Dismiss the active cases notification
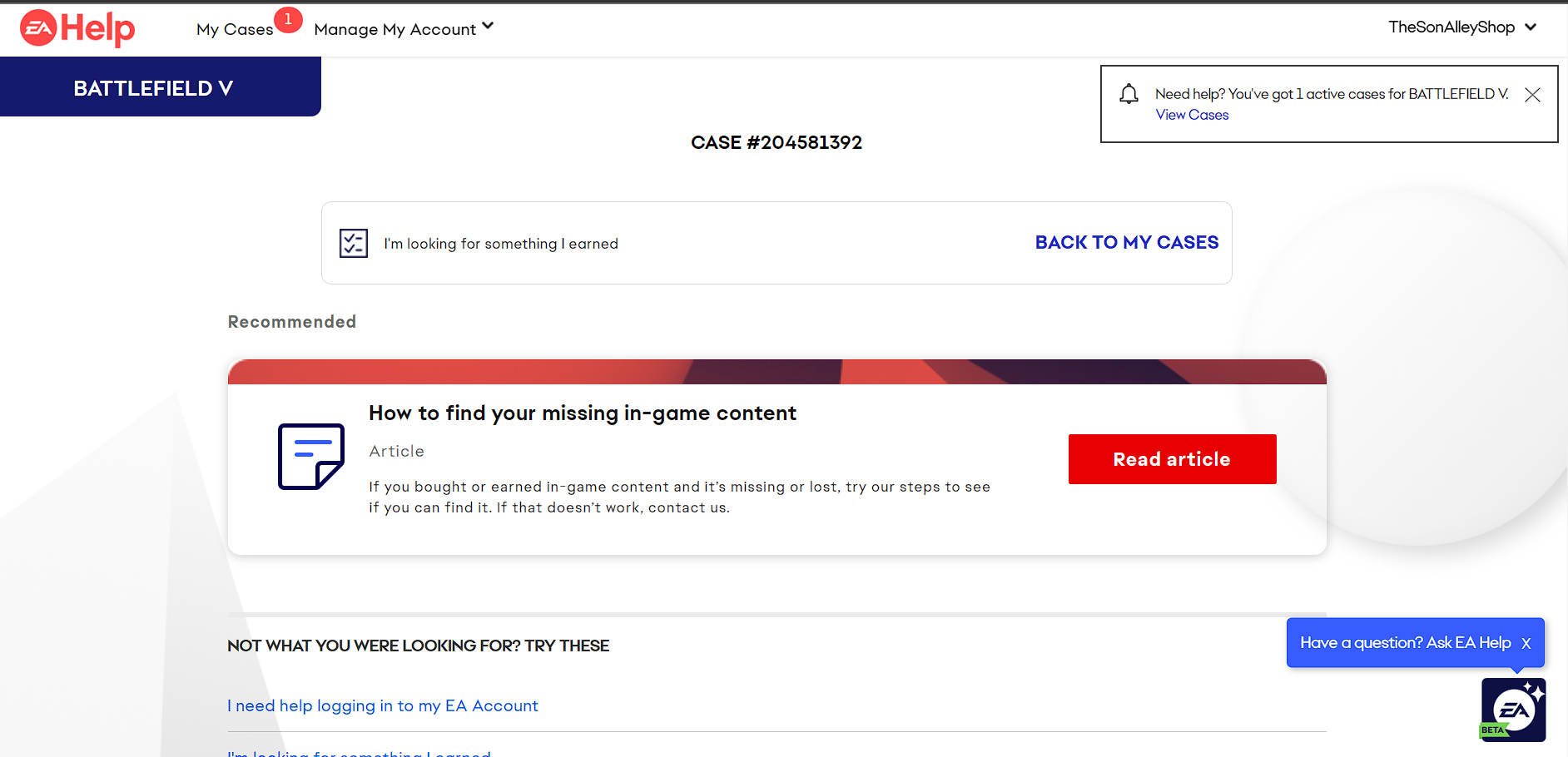Viewport: 1568px width, 757px height. point(1532,95)
